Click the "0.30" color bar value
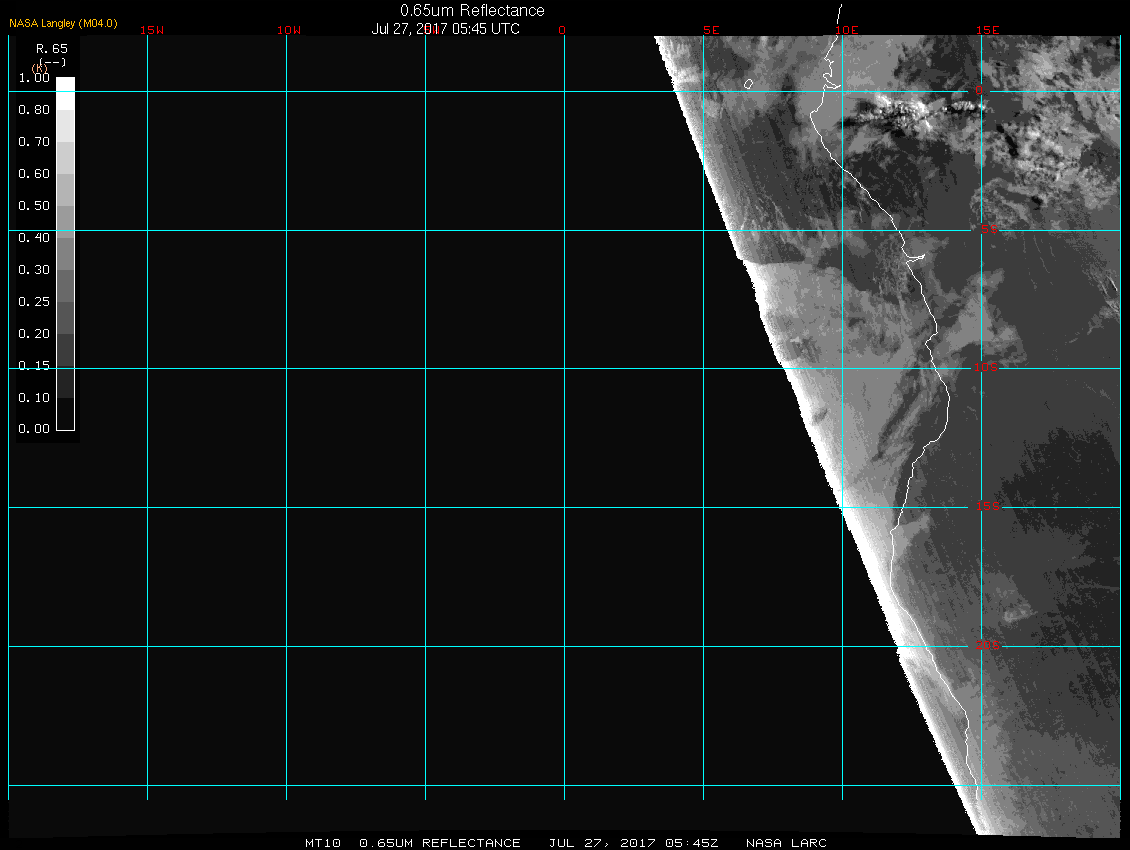Screen dimensions: 1130x850 click(34, 270)
